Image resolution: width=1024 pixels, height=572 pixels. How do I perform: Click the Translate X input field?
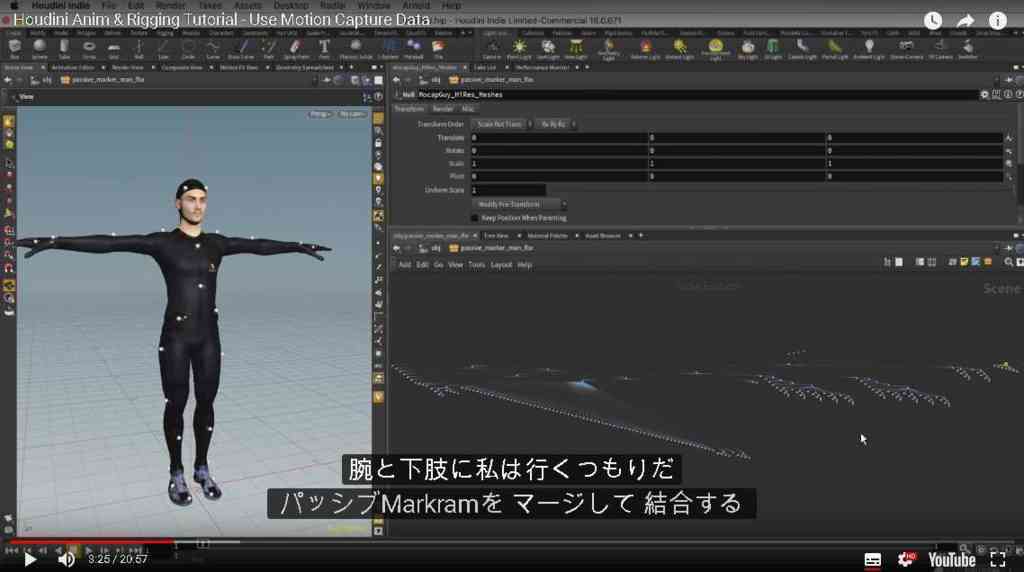(558, 138)
